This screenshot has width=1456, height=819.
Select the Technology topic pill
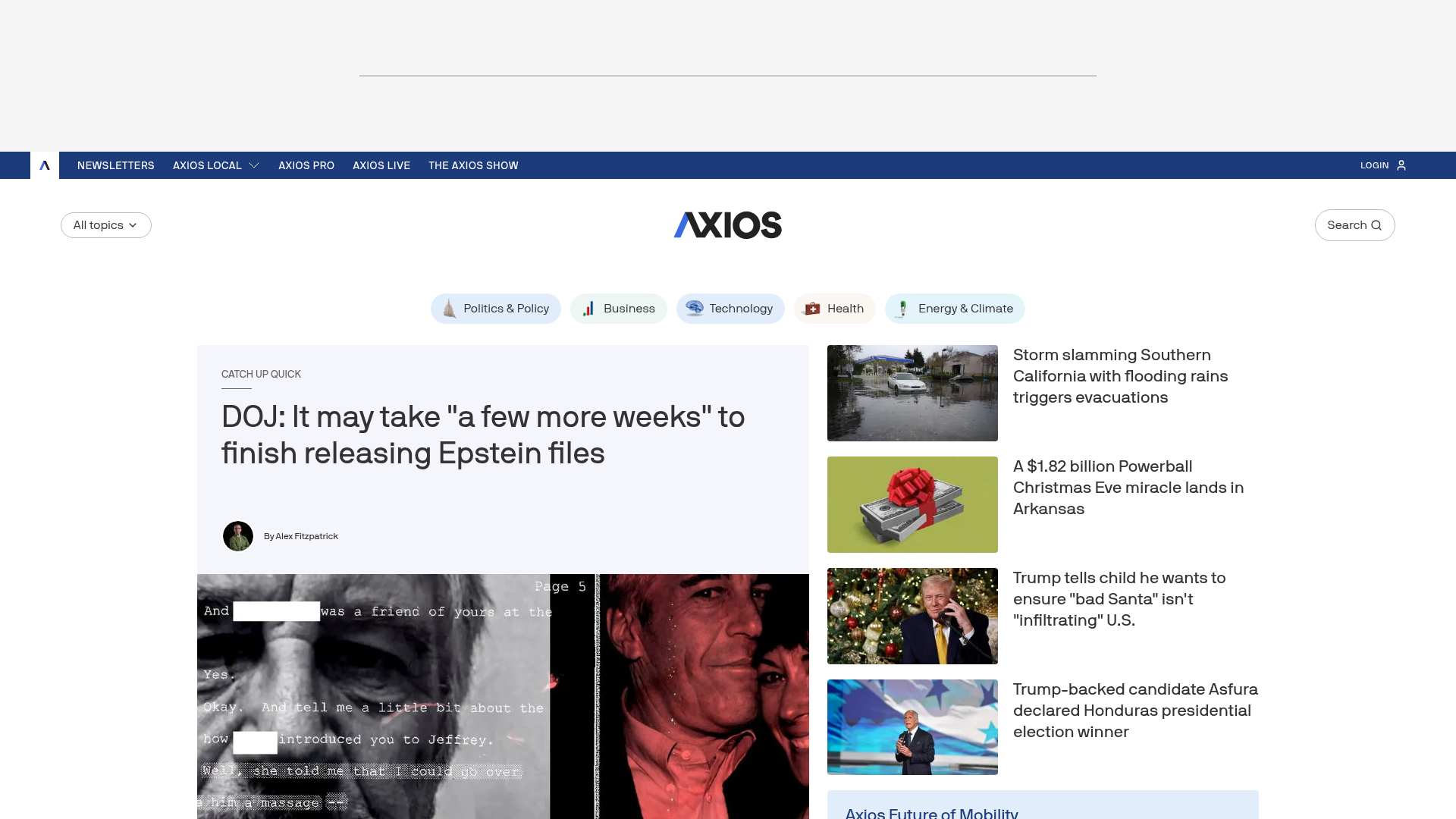(730, 309)
